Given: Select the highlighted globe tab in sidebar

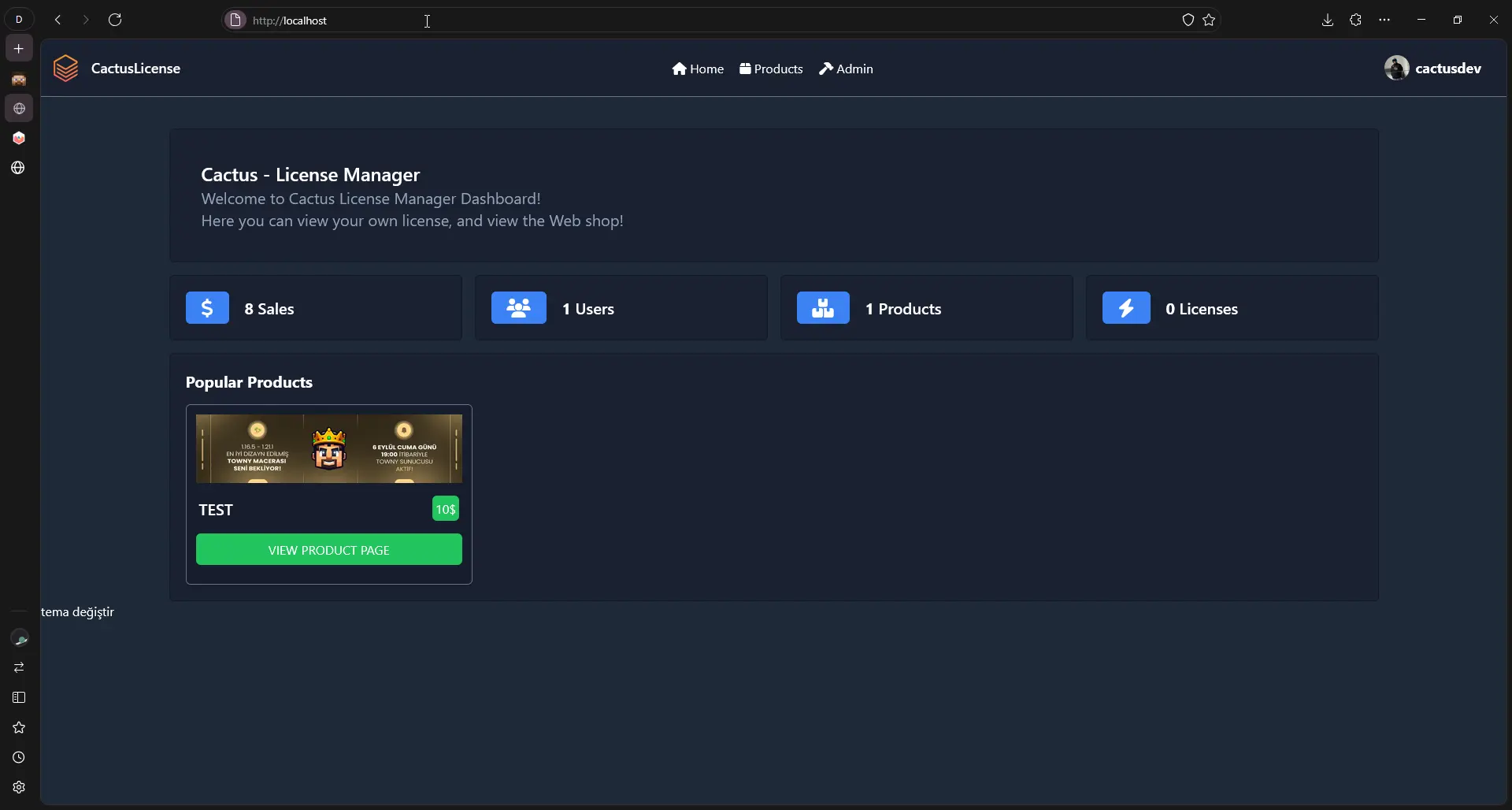Looking at the screenshot, I should click(x=19, y=109).
